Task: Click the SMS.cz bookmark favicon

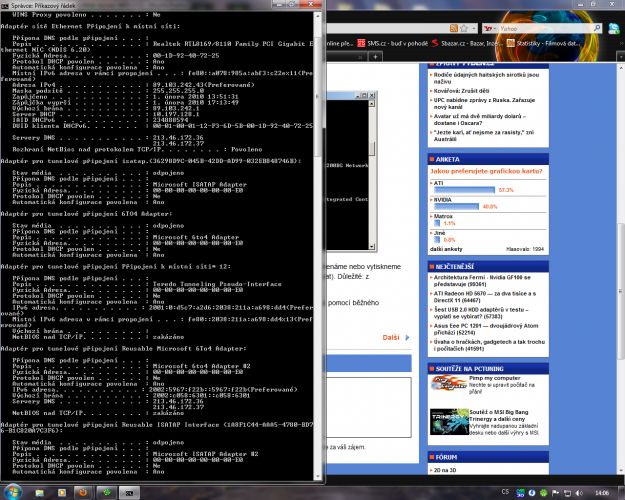Action: tap(361, 43)
